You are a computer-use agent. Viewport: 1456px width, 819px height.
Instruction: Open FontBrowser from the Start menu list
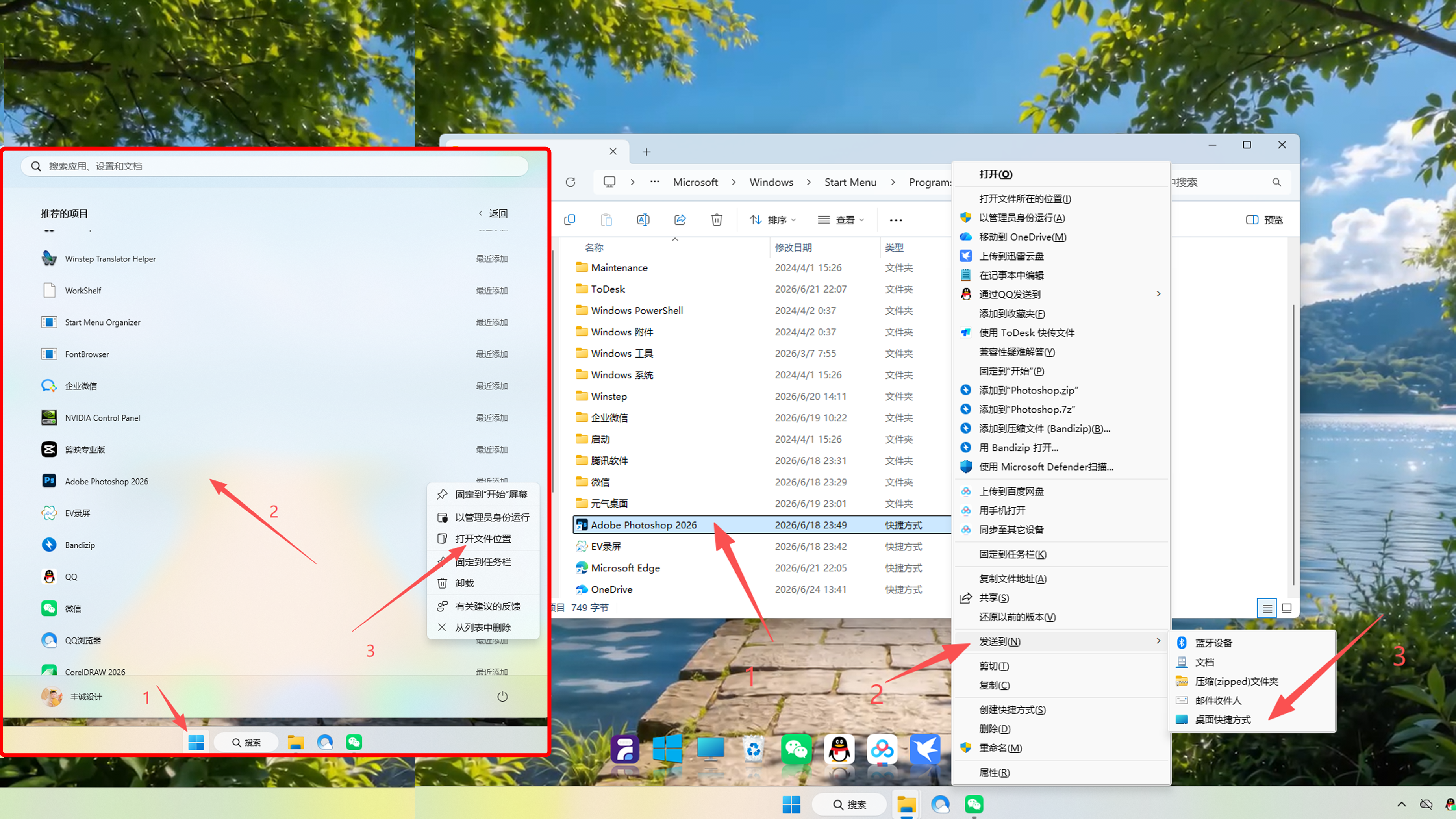[x=275, y=354]
